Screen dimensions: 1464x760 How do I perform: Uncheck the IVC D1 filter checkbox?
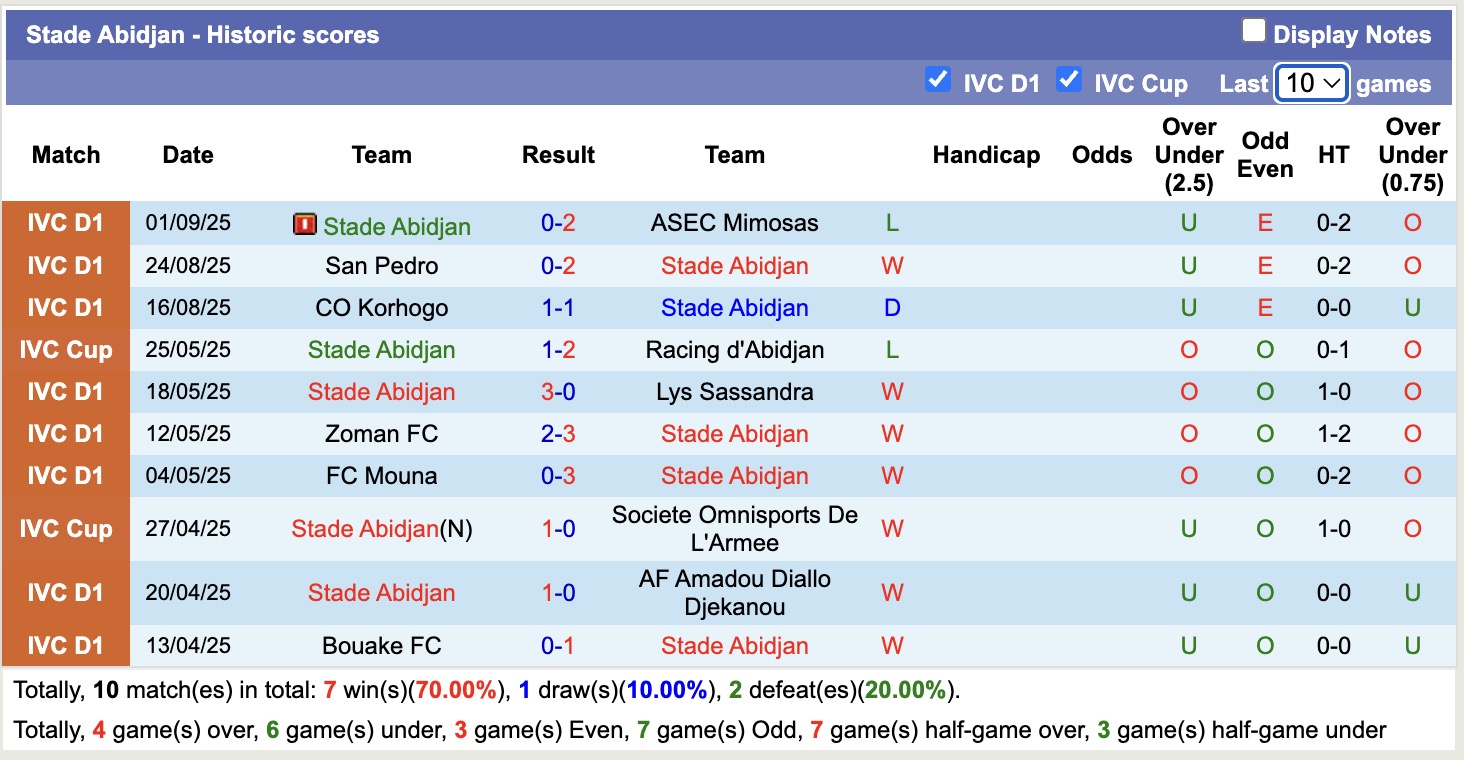click(x=937, y=80)
